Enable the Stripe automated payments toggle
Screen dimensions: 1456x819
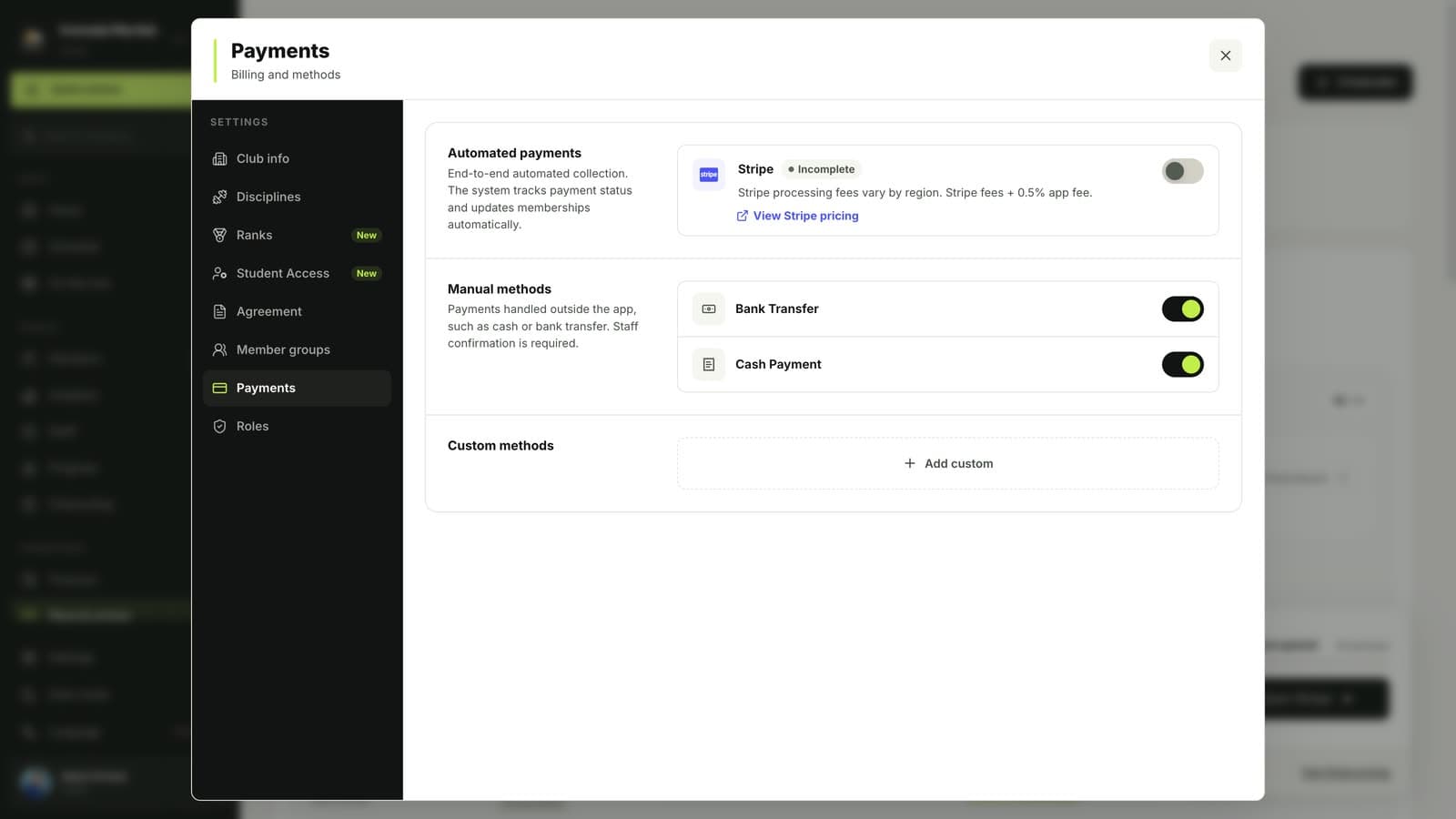click(x=1182, y=171)
